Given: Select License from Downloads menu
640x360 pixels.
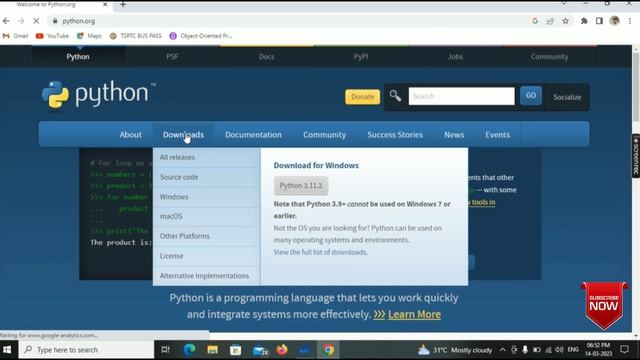Looking at the screenshot, I should point(207,256).
